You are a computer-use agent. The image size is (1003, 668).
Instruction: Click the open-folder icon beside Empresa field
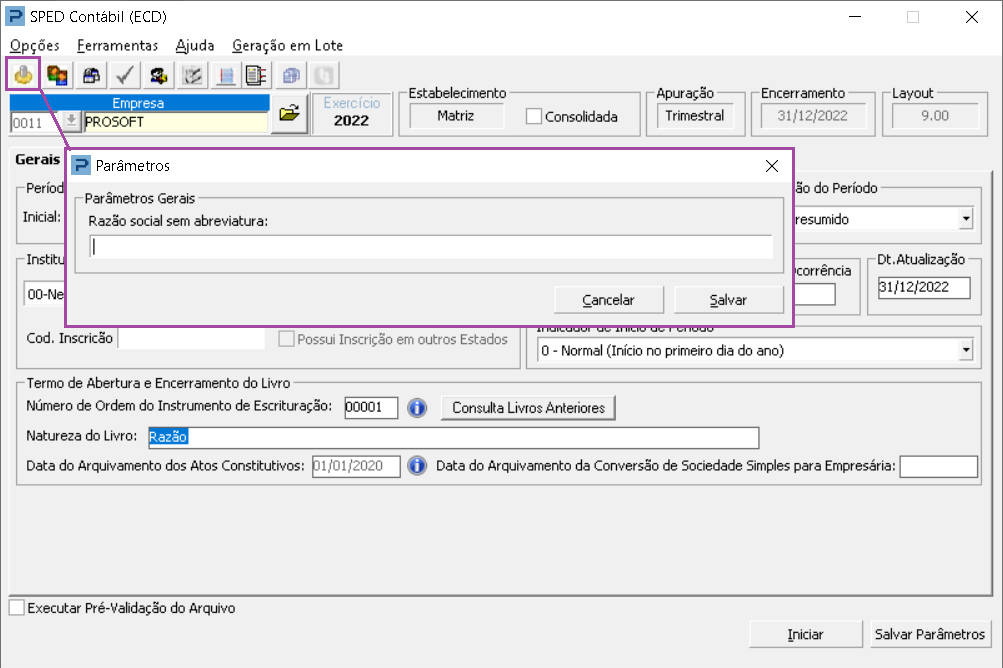coord(289,113)
